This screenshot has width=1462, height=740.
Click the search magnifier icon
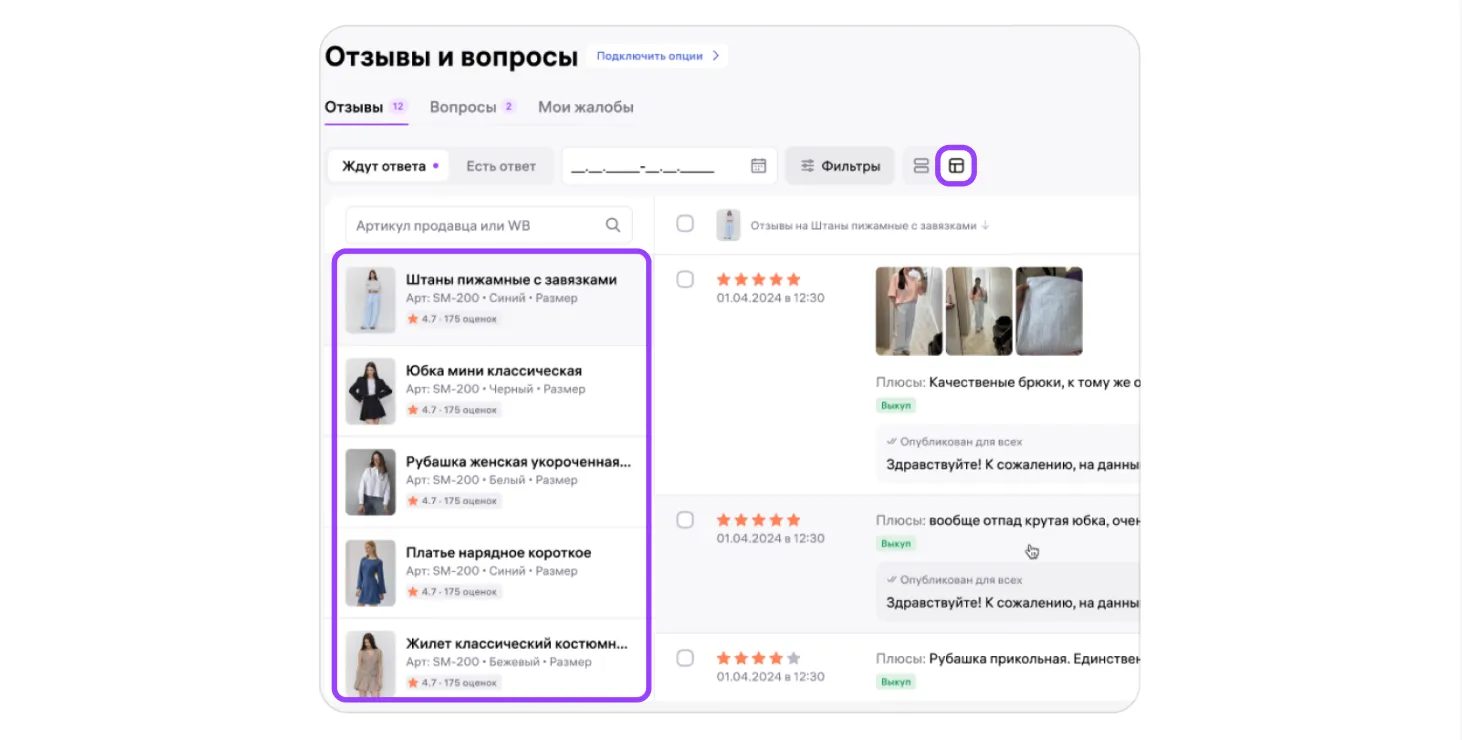click(x=613, y=226)
